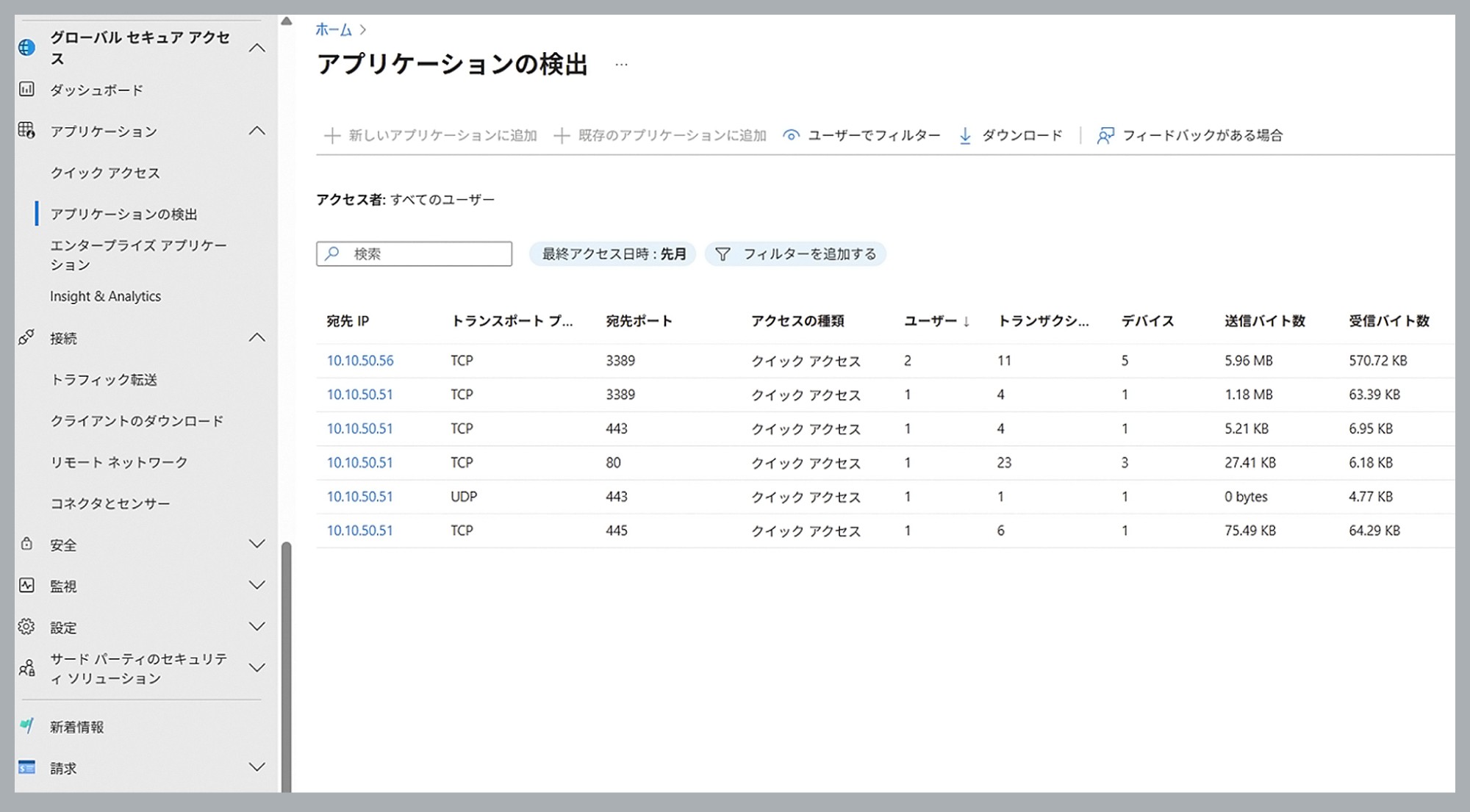
Task: Click the 設定 gear icon
Action: (26, 627)
